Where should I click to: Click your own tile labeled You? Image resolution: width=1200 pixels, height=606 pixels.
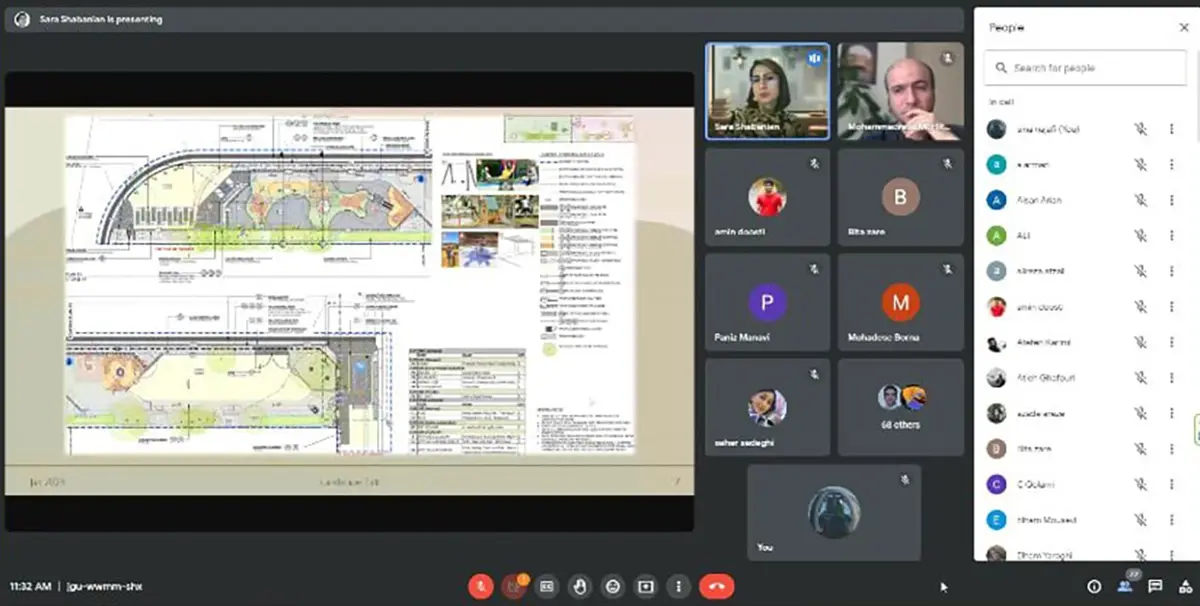[834, 512]
